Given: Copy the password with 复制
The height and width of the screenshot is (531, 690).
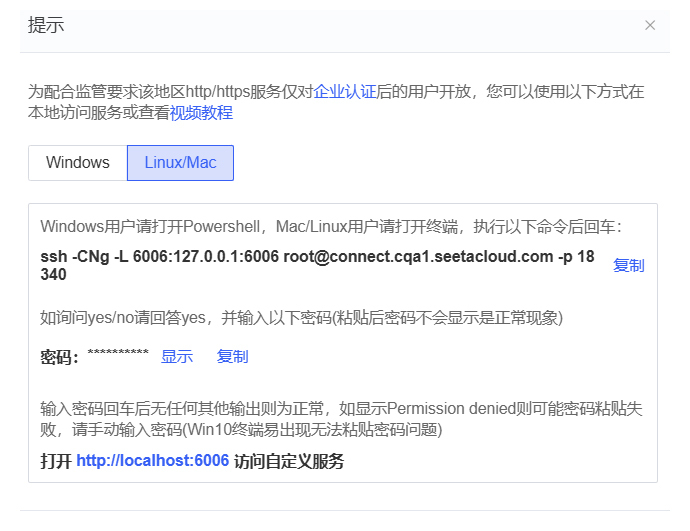Looking at the screenshot, I should pyautogui.click(x=232, y=356).
